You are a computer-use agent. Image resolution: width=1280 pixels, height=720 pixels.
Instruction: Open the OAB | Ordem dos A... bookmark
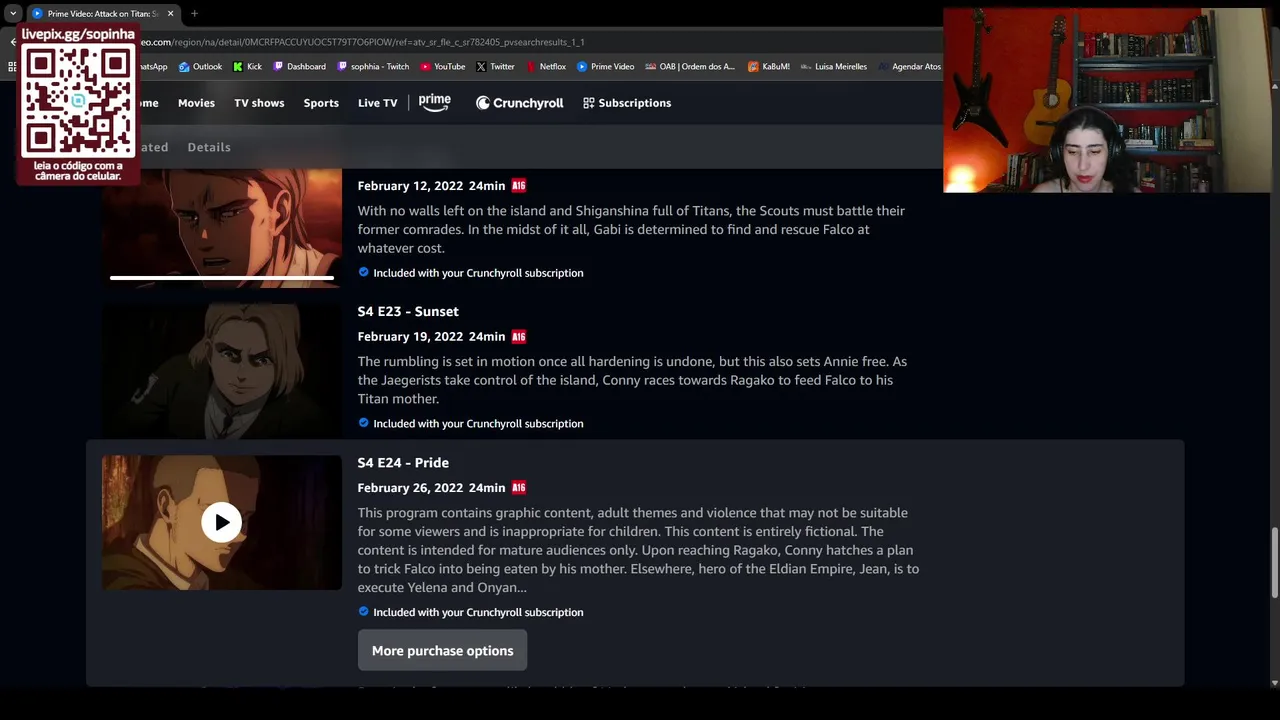(690, 67)
